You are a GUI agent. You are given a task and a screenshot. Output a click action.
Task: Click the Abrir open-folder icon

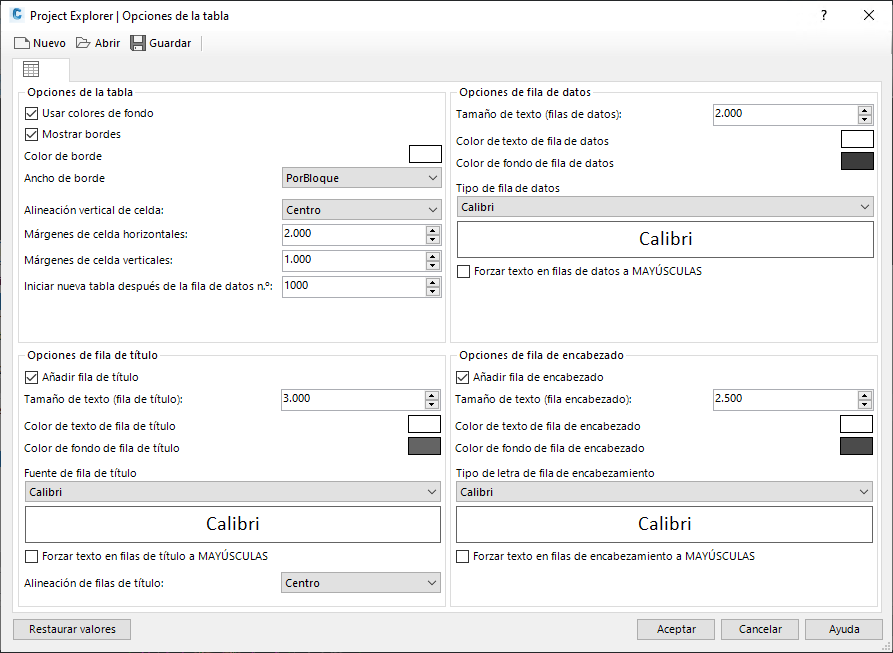[x=84, y=43]
